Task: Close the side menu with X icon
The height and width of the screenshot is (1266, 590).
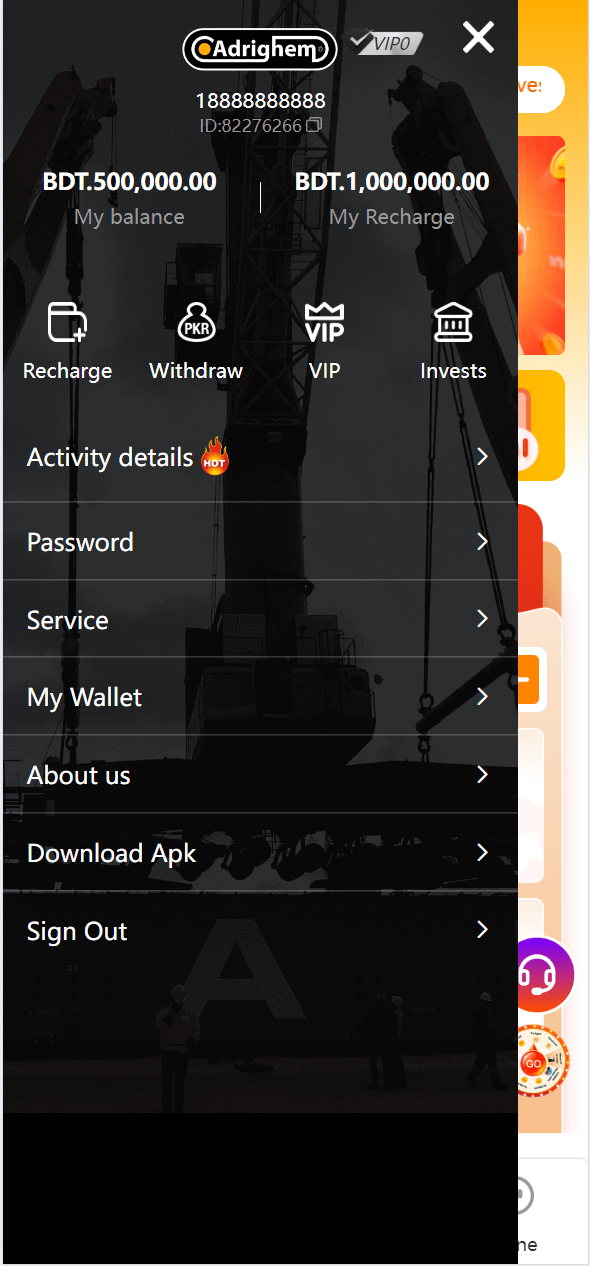Action: (x=478, y=38)
